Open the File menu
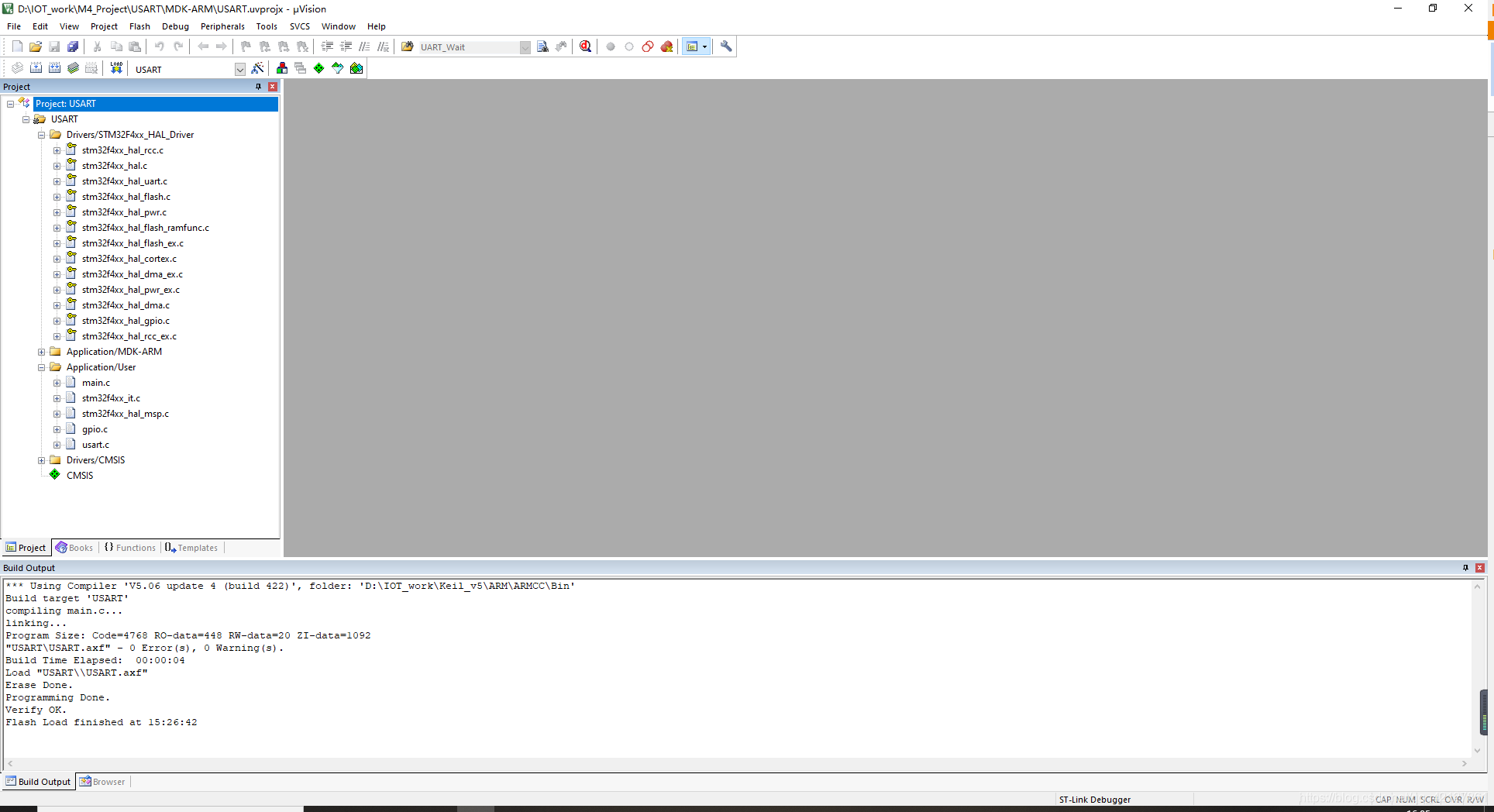 coord(14,26)
